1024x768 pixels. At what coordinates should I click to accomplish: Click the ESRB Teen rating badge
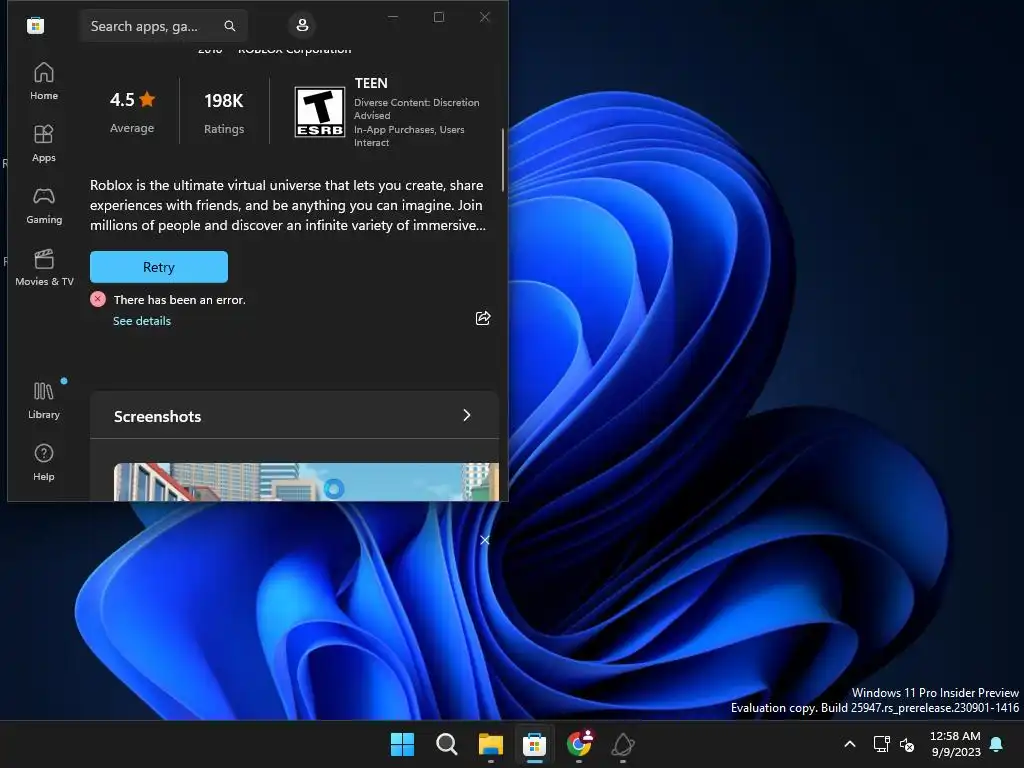tap(319, 112)
